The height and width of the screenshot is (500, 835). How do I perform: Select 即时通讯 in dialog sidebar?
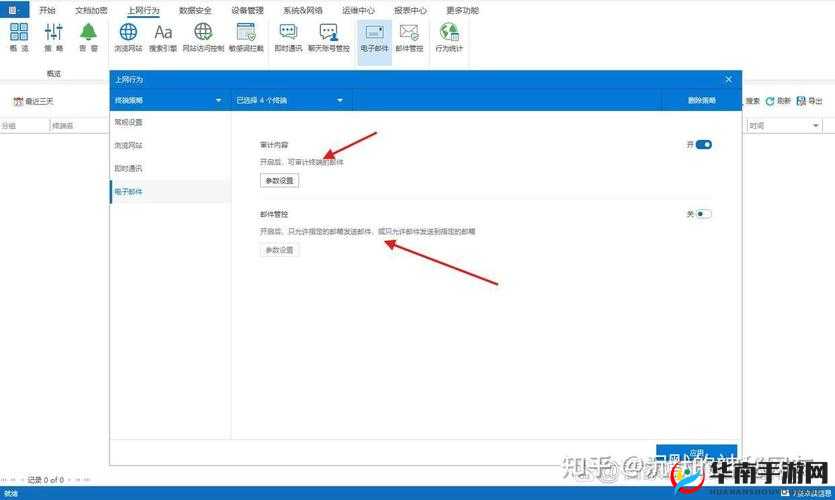tap(170, 169)
